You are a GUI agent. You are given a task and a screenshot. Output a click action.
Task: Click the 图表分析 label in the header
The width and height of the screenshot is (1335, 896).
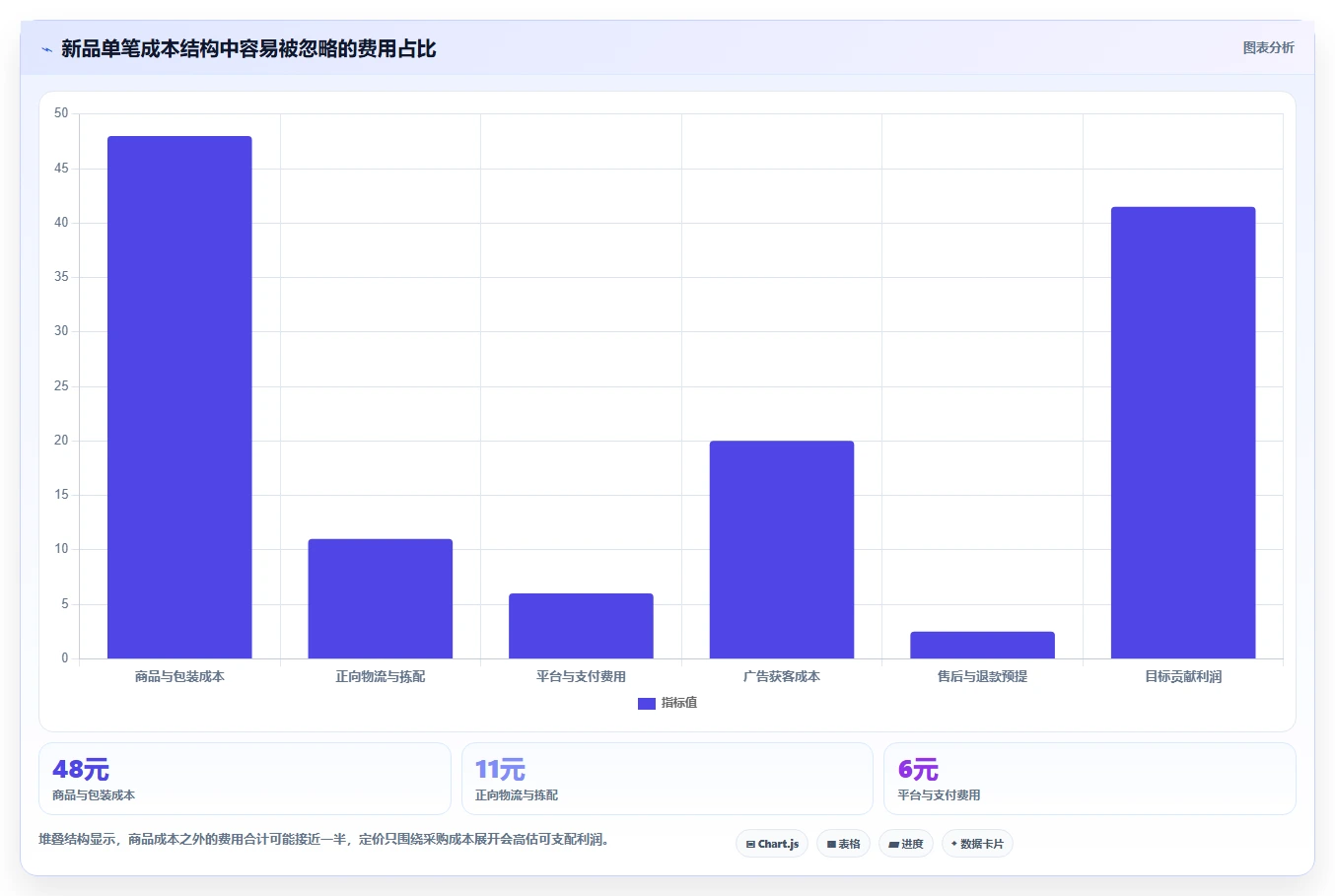1268,47
